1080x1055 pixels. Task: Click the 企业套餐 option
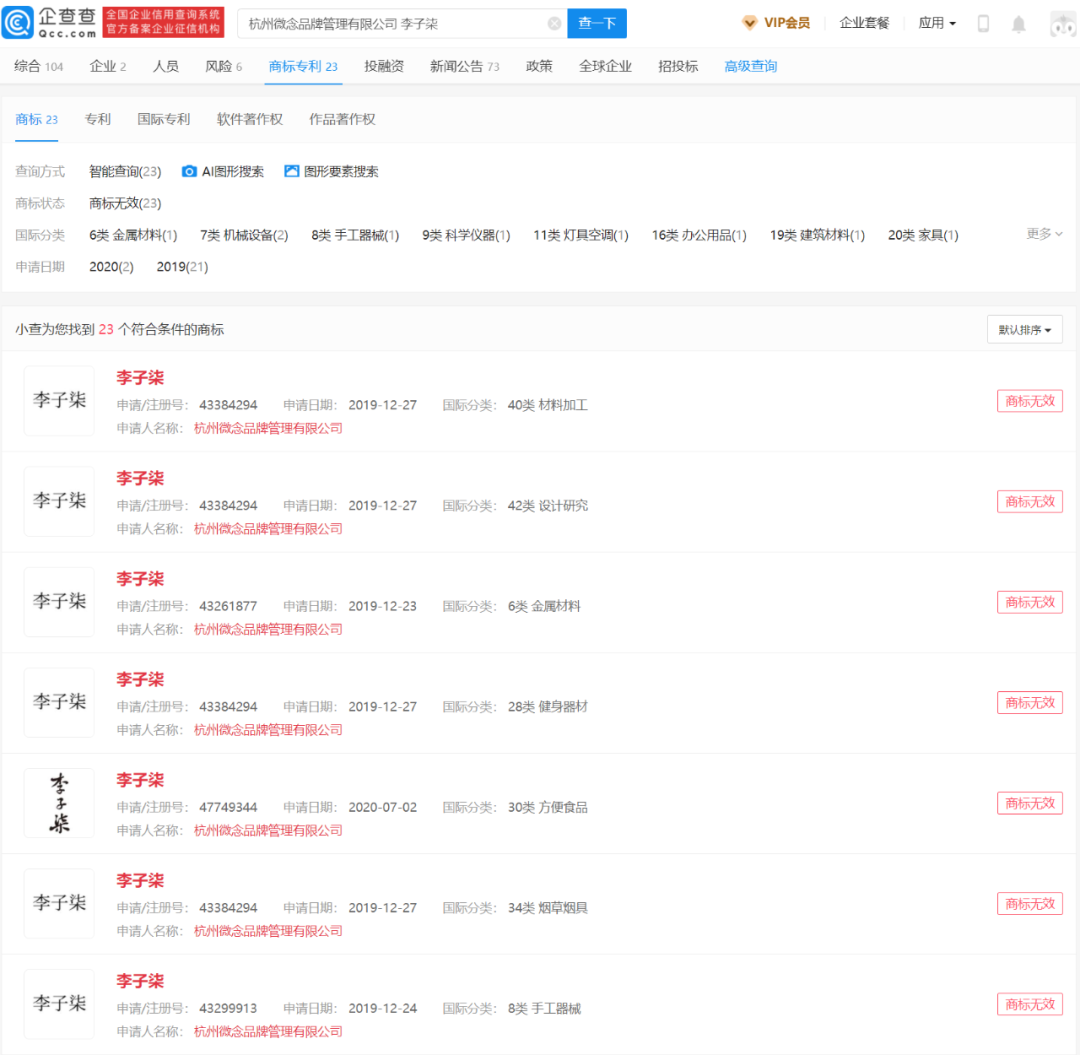[864, 22]
